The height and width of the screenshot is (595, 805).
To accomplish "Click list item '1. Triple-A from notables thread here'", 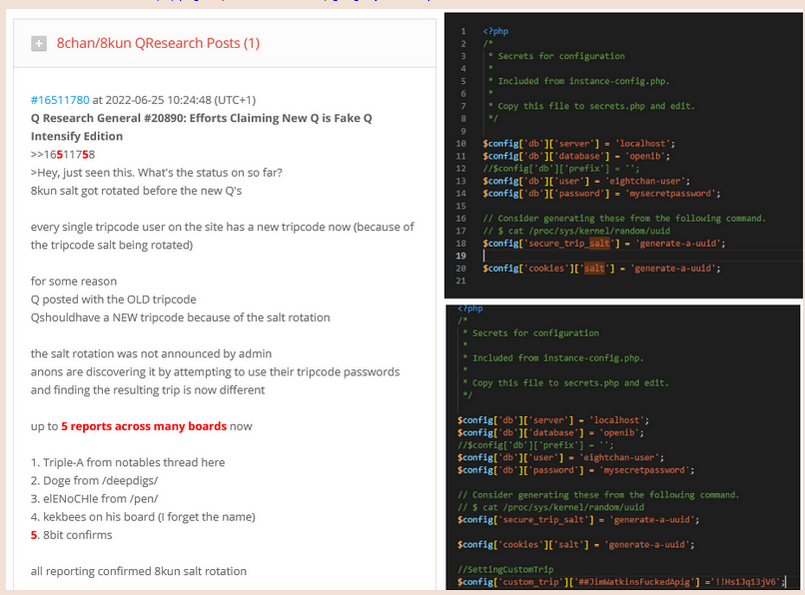I will tap(128, 463).
